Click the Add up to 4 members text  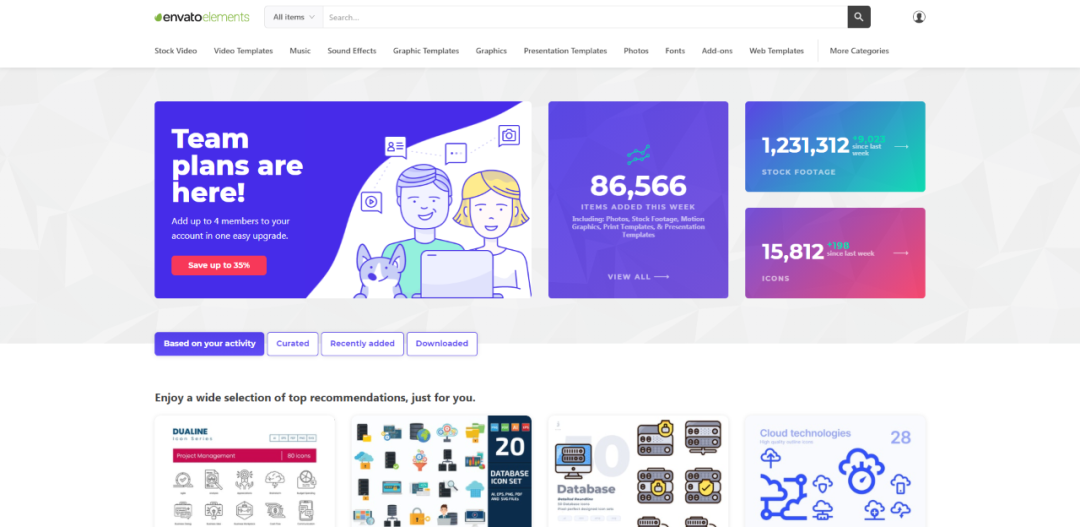click(231, 229)
